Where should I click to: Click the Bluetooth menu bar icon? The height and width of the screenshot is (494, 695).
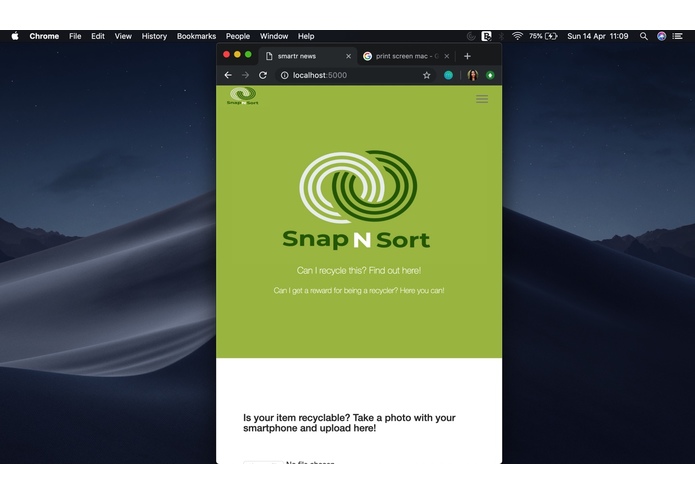coord(502,36)
